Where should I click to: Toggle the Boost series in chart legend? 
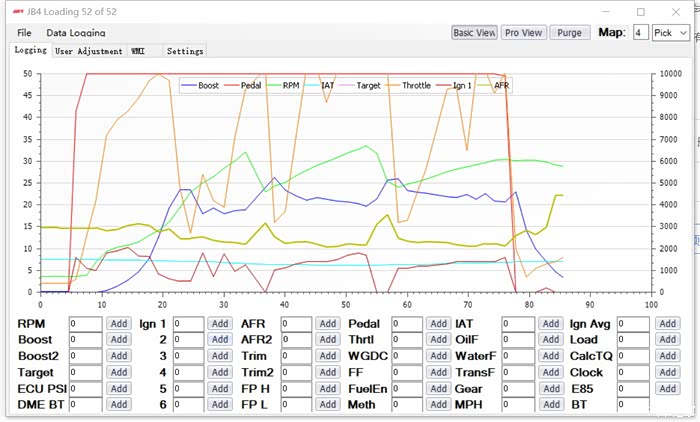tap(207, 86)
